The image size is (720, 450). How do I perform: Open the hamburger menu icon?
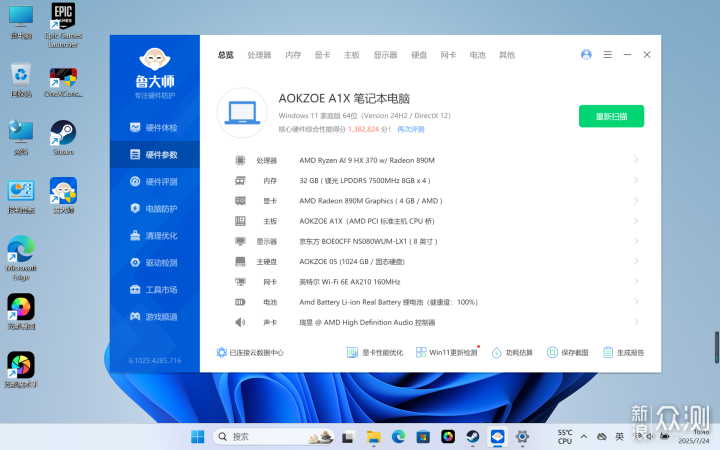pyautogui.click(x=608, y=55)
